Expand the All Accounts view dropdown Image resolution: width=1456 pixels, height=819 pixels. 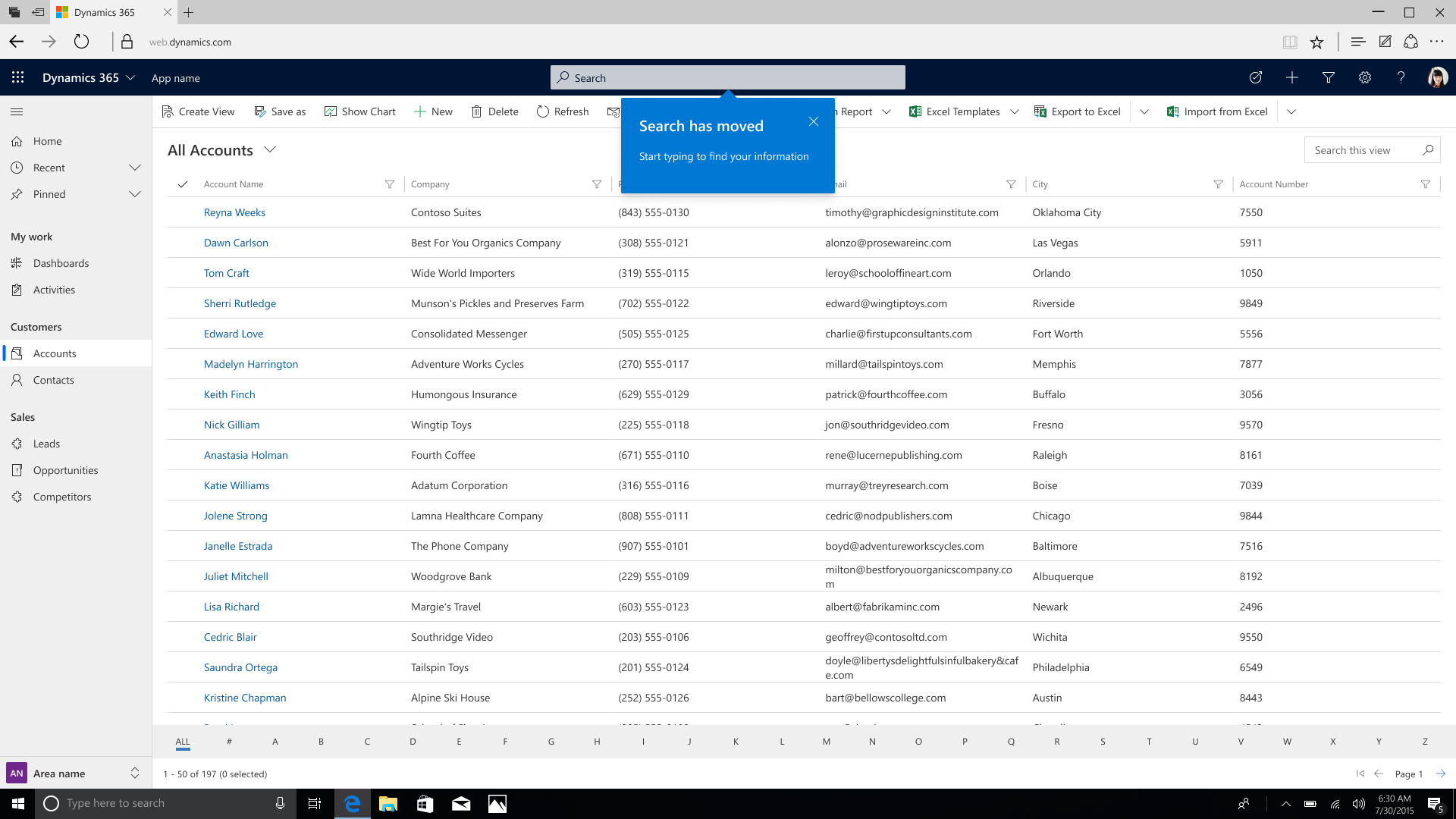pos(270,149)
